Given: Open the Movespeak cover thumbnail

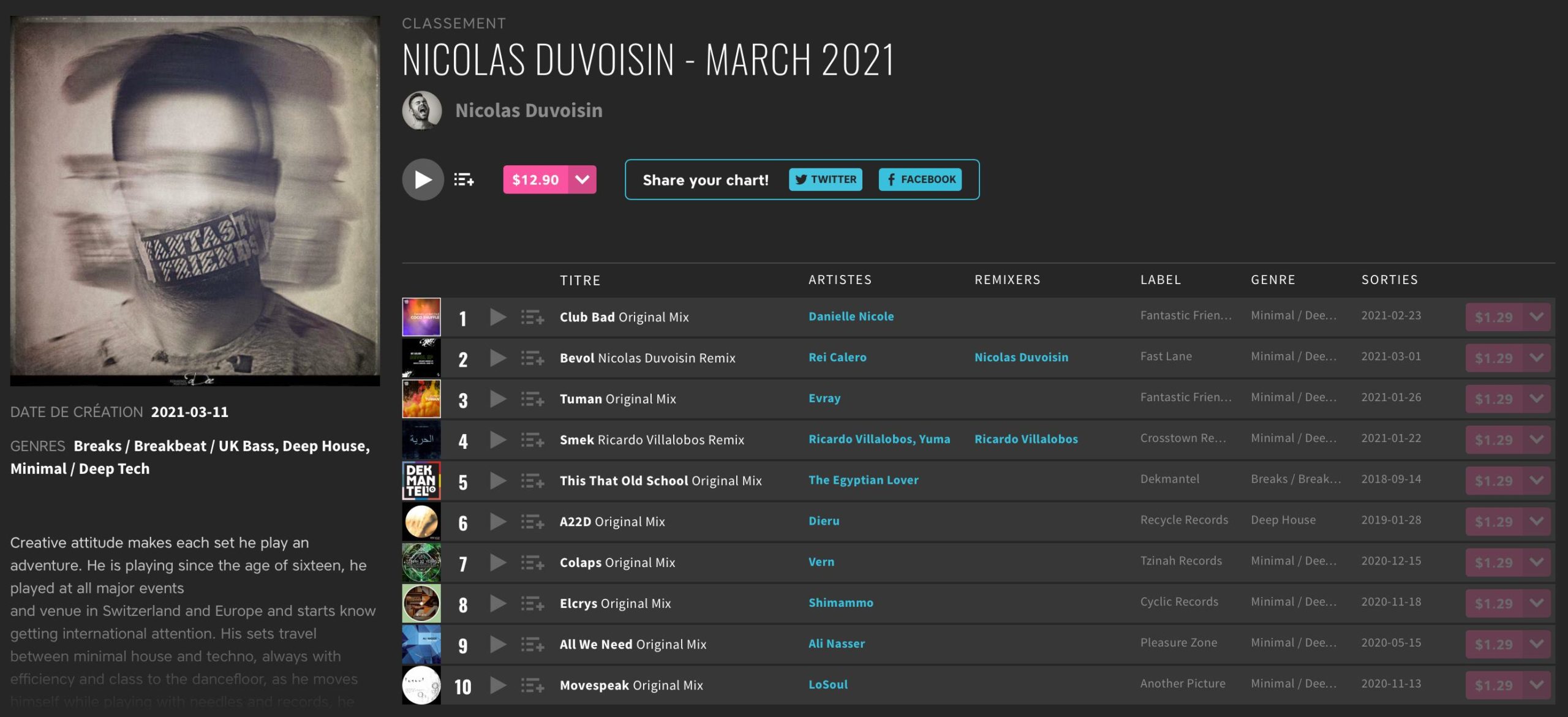Looking at the screenshot, I should tap(421, 685).
